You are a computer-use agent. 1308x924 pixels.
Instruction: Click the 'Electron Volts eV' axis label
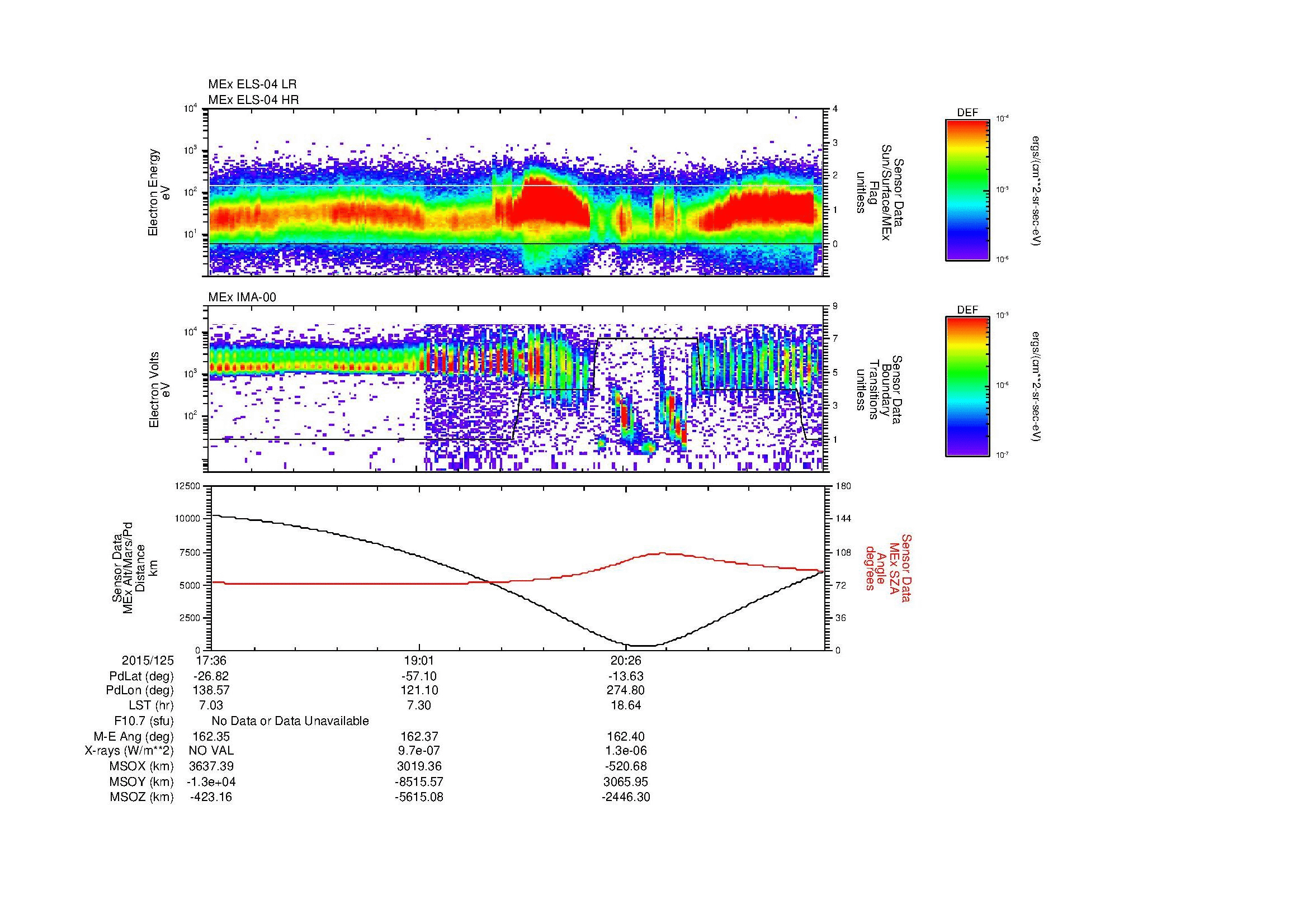pyautogui.click(x=159, y=390)
